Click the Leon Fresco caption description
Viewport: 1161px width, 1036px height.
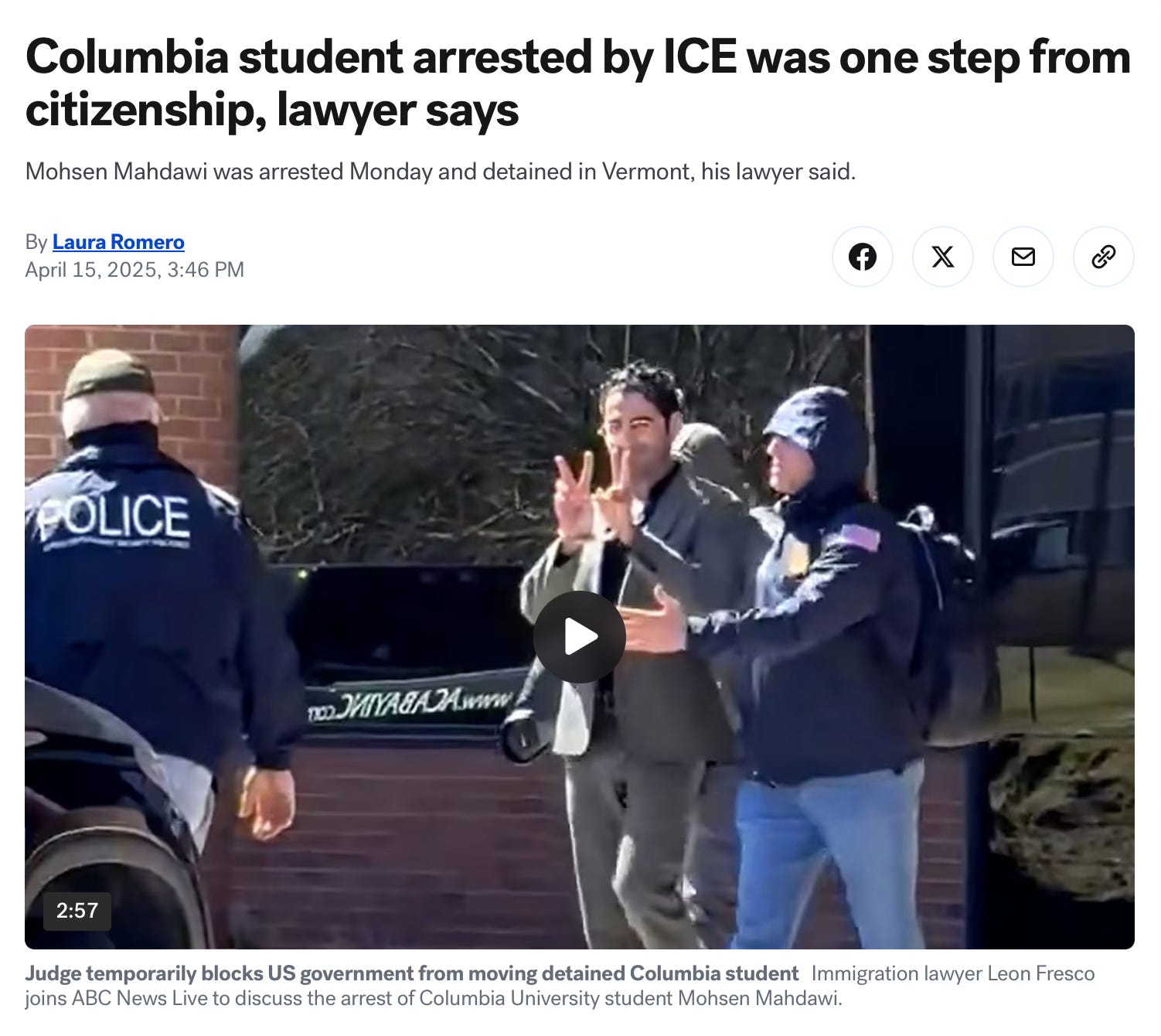coord(560,986)
